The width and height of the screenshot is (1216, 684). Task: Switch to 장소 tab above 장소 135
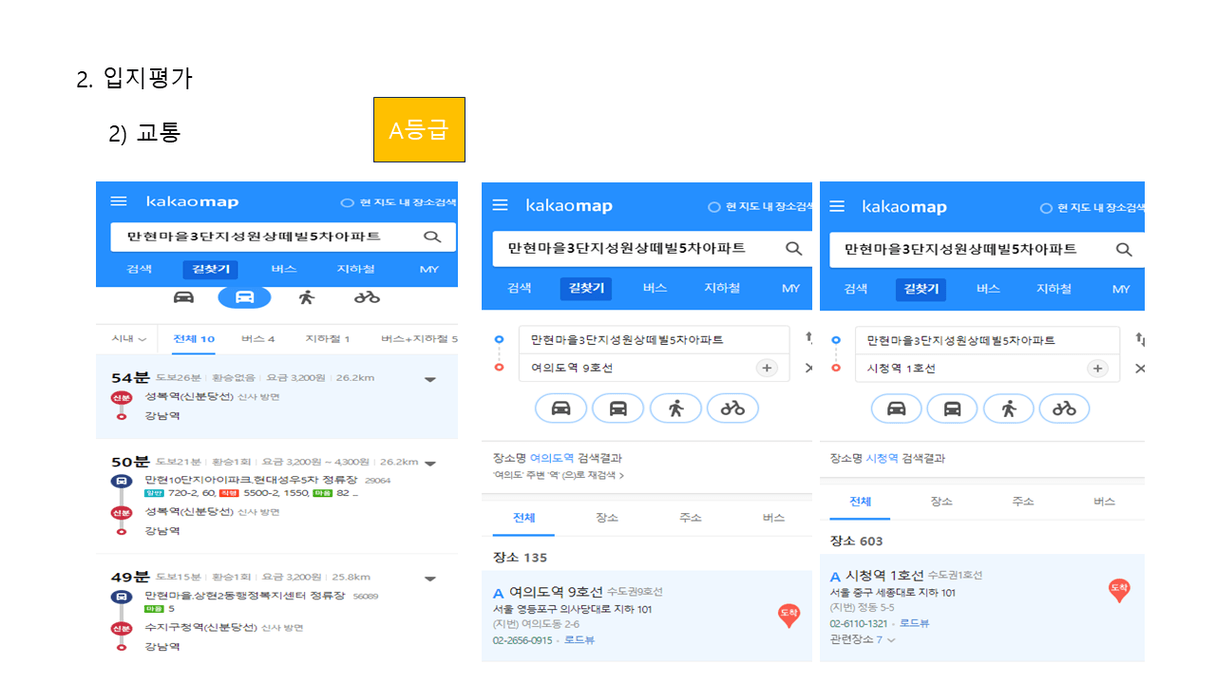click(x=606, y=518)
